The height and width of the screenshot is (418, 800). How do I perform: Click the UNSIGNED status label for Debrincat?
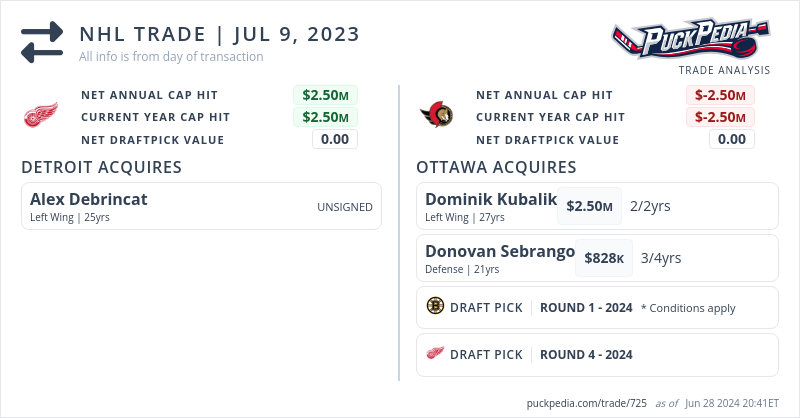click(x=345, y=207)
